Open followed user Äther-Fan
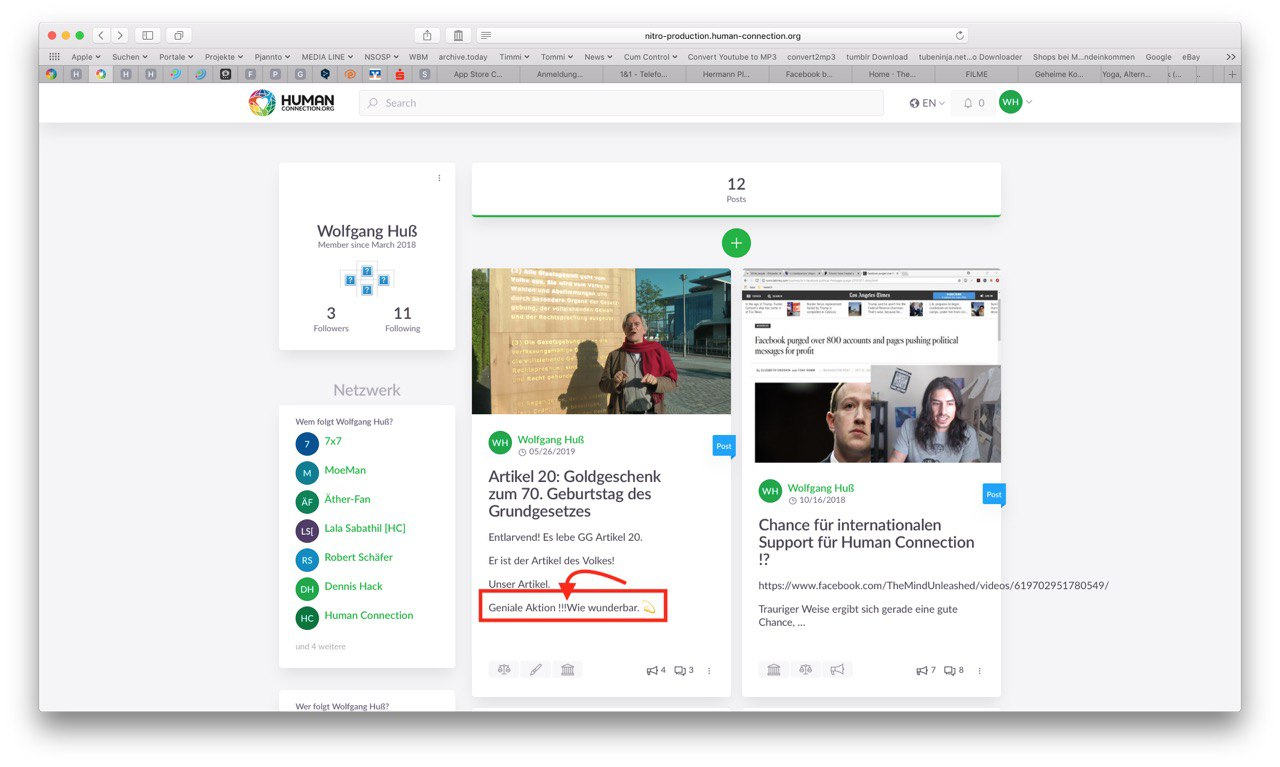Screen dimensions: 1280x767 click(347, 499)
